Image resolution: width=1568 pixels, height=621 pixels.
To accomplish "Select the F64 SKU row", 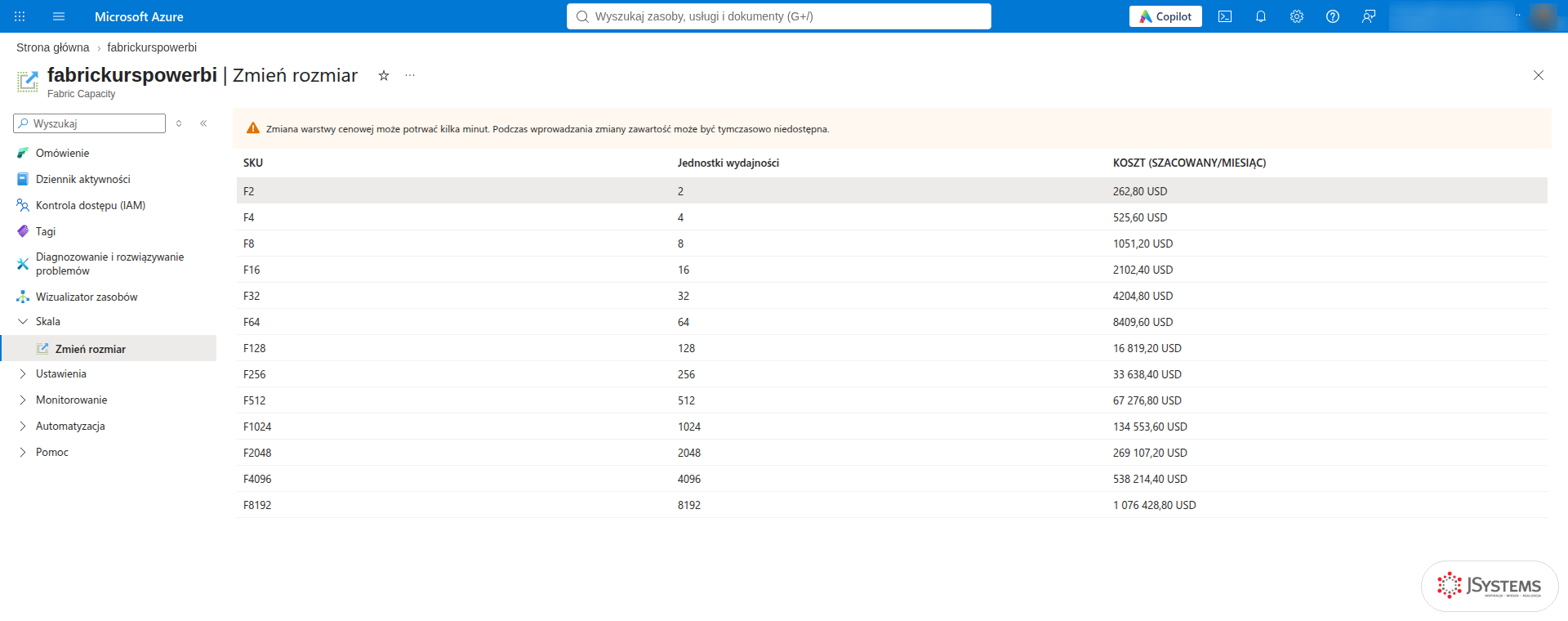I will pyautogui.click(x=892, y=322).
